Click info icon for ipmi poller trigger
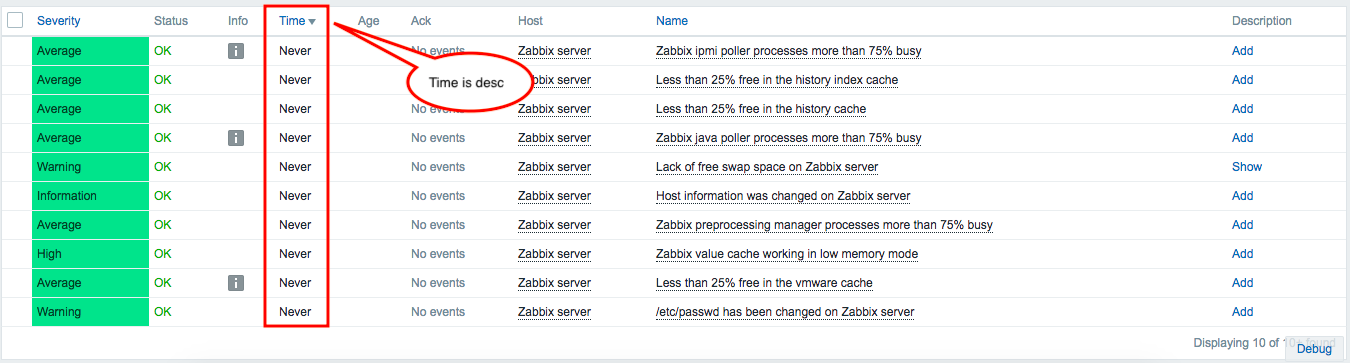 236,51
